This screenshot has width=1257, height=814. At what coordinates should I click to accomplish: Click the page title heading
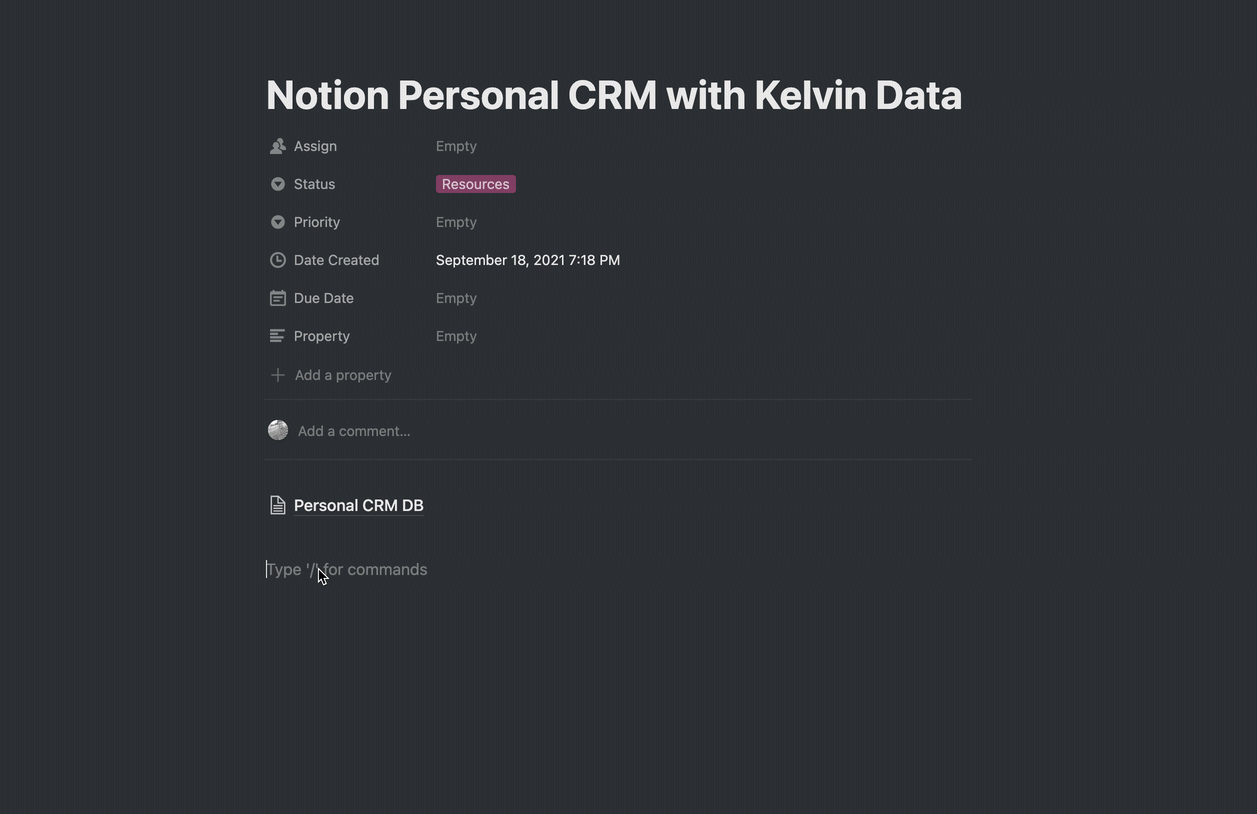click(614, 95)
